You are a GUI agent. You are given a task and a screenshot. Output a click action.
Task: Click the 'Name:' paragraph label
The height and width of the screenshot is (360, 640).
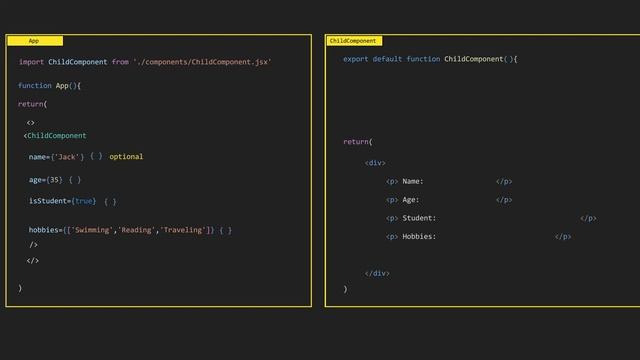pos(413,181)
